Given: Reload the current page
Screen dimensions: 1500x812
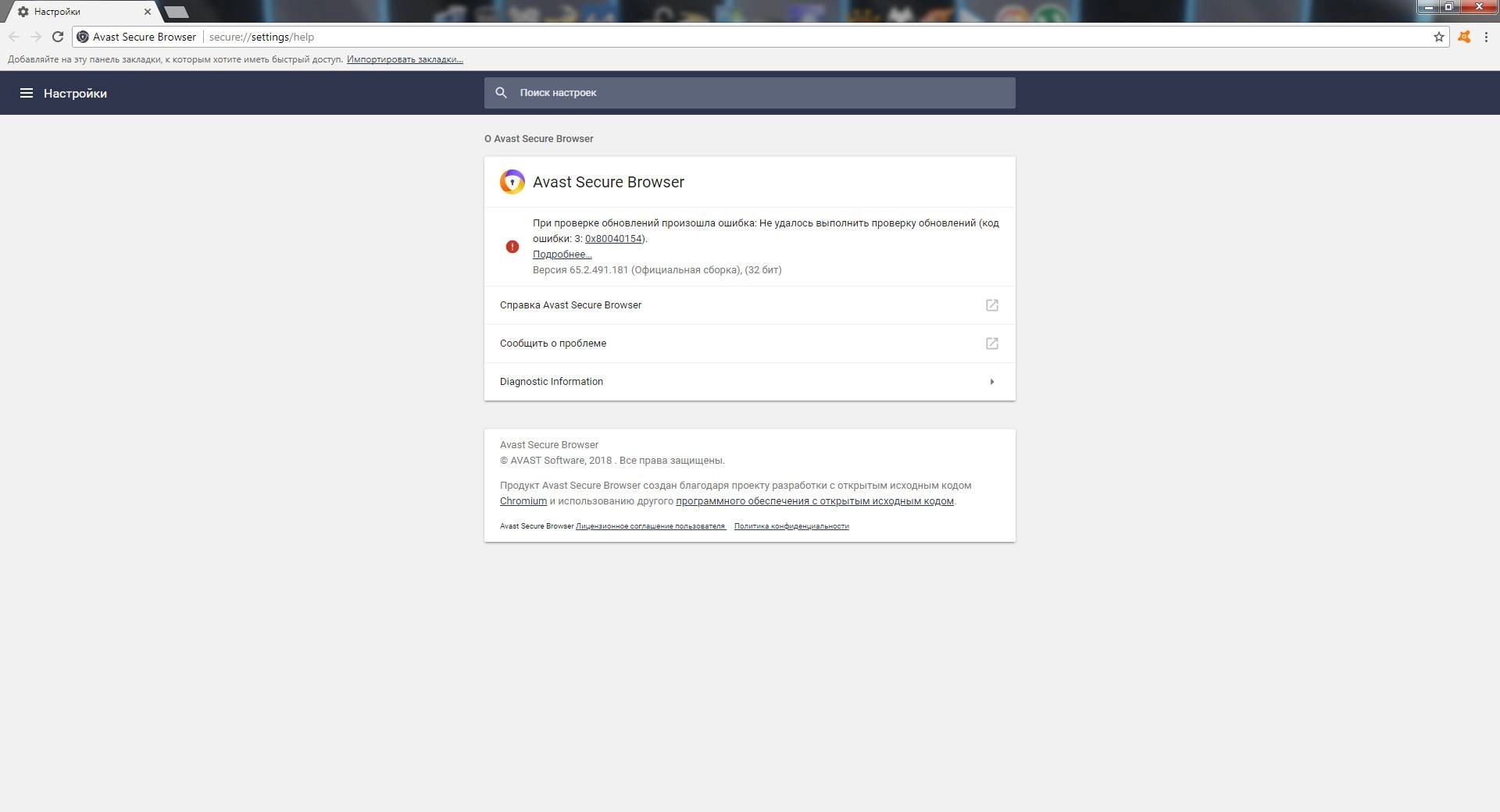Looking at the screenshot, I should 58,37.
